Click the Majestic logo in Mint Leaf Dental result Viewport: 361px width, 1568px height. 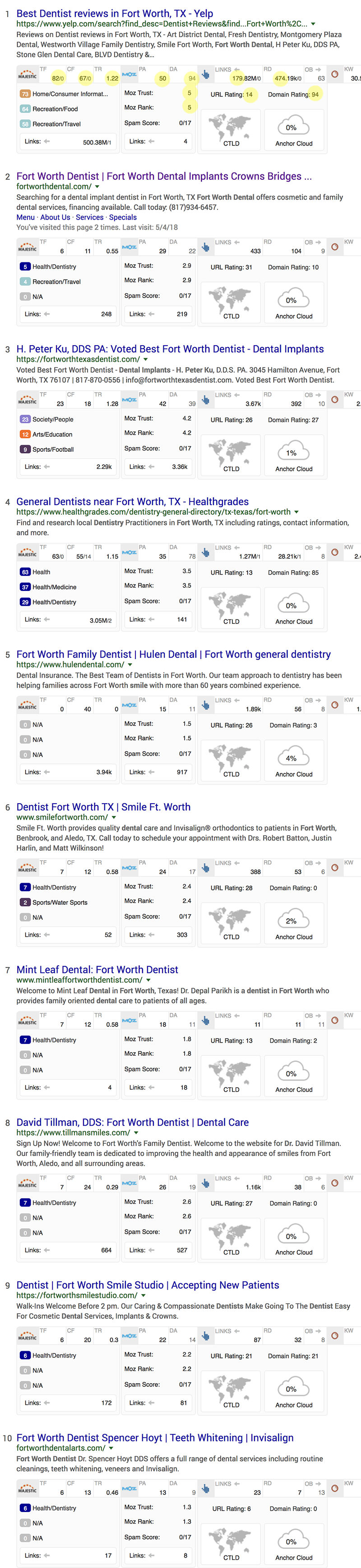[28, 1021]
